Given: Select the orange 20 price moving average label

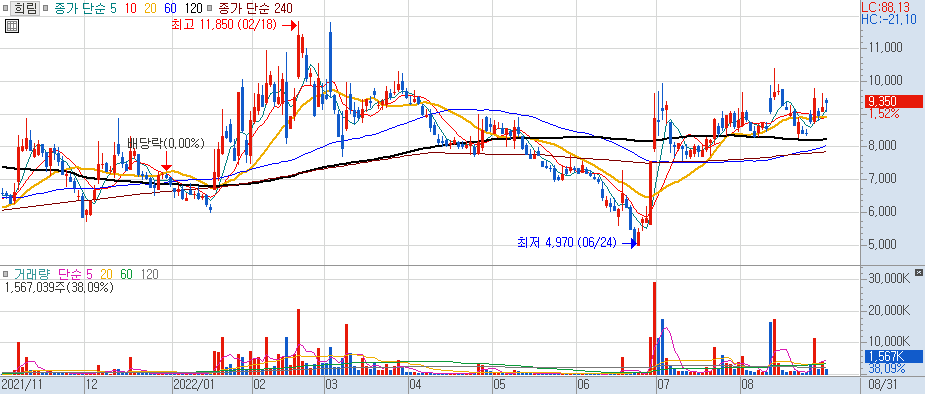Looking at the screenshot, I should pos(150,8).
